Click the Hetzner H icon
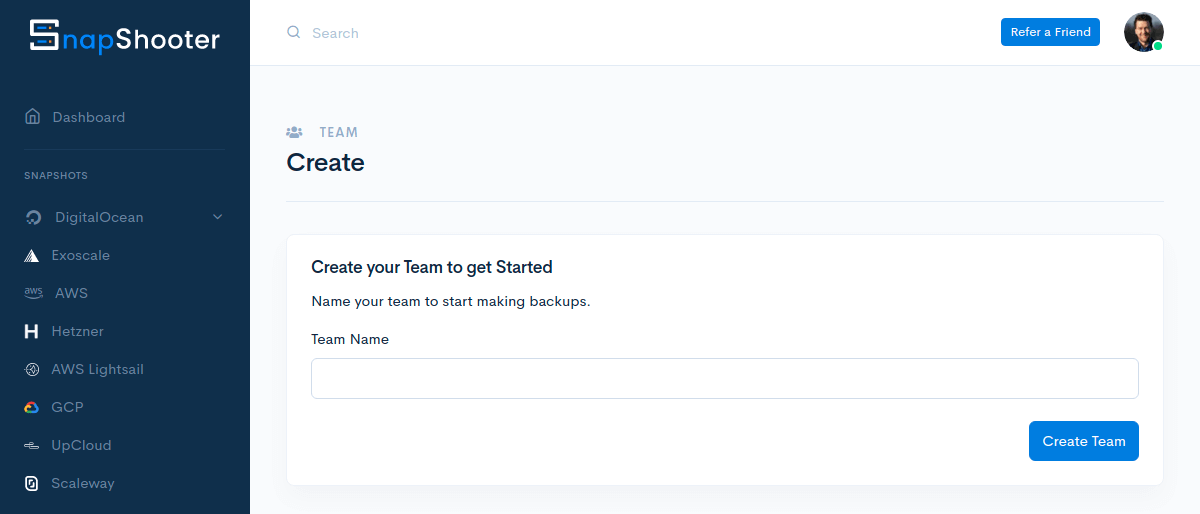1200x514 pixels. click(x=32, y=331)
